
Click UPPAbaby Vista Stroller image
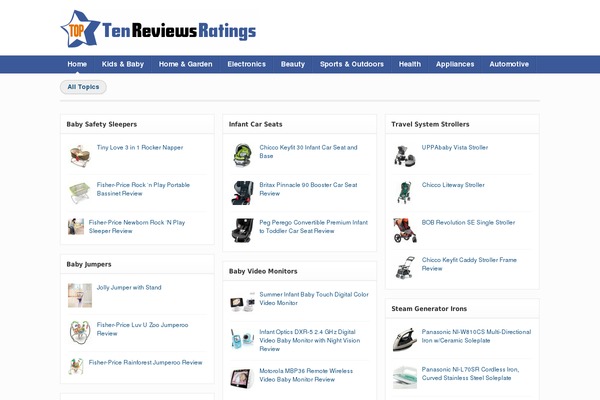tap(405, 156)
